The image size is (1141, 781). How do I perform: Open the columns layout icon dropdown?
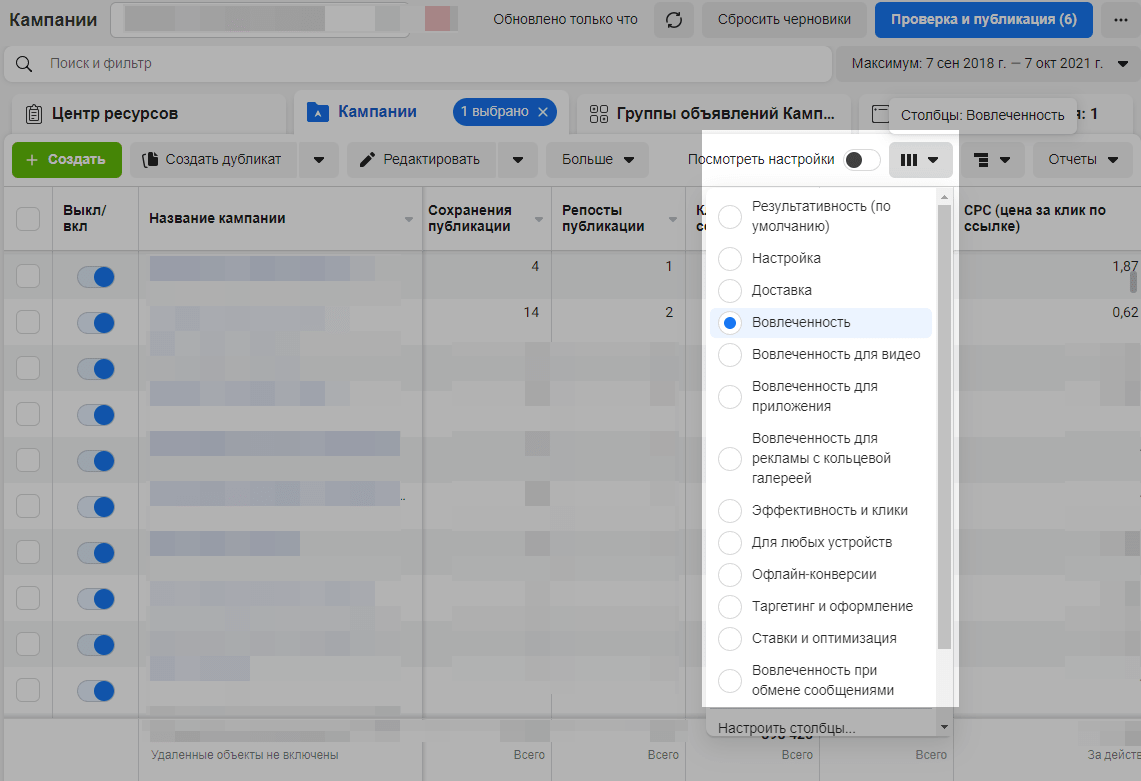click(920, 160)
